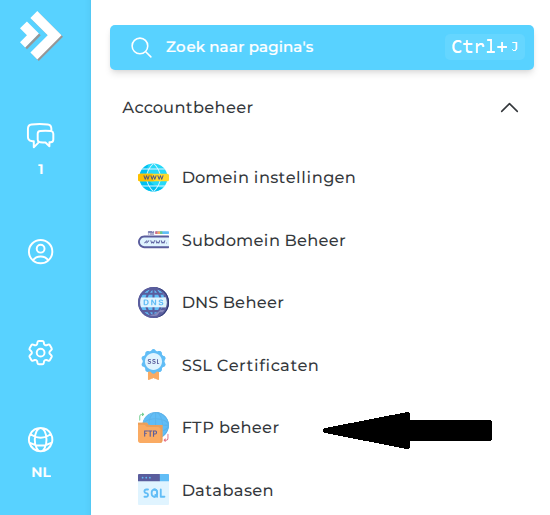Viewport: 550px width, 515px height.
Task: Click the www globe Domein icon
Action: [153, 178]
